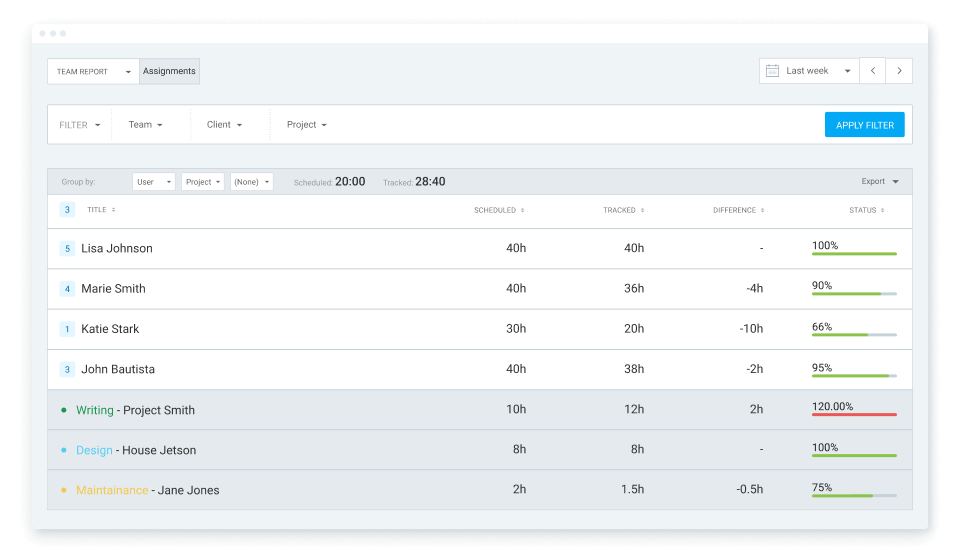This screenshot has height=554, width=960.
Task: Click the number badge beside Lisa Johnson
Action: (x=67, y=249)
